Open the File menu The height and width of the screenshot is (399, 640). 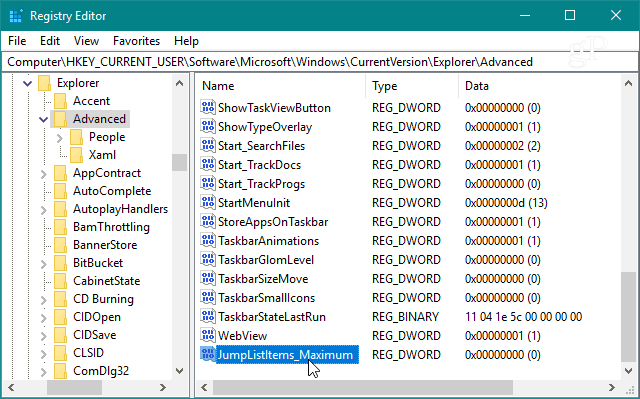(17, 41)
